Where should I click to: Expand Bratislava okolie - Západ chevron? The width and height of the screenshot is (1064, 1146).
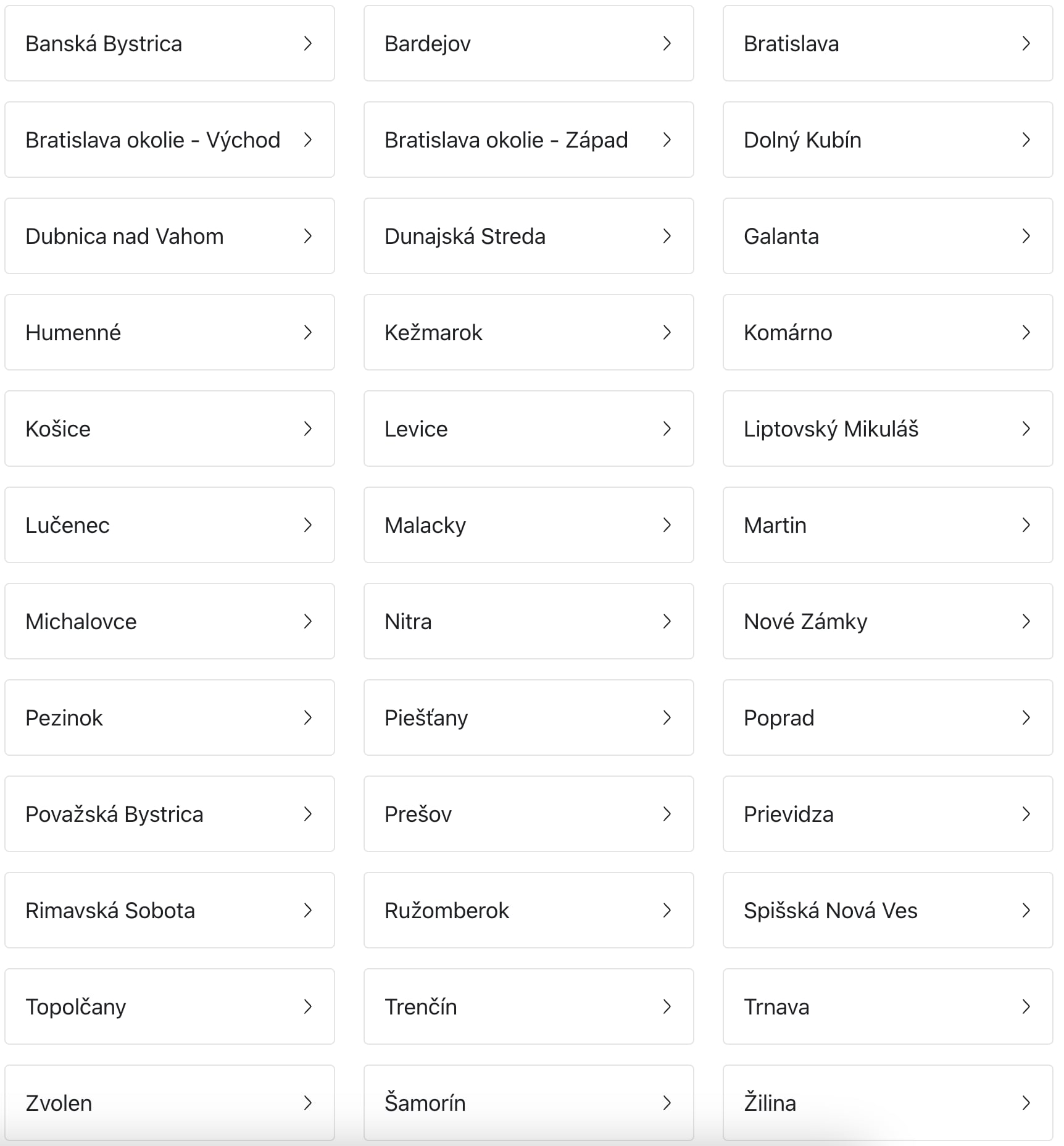667,140
